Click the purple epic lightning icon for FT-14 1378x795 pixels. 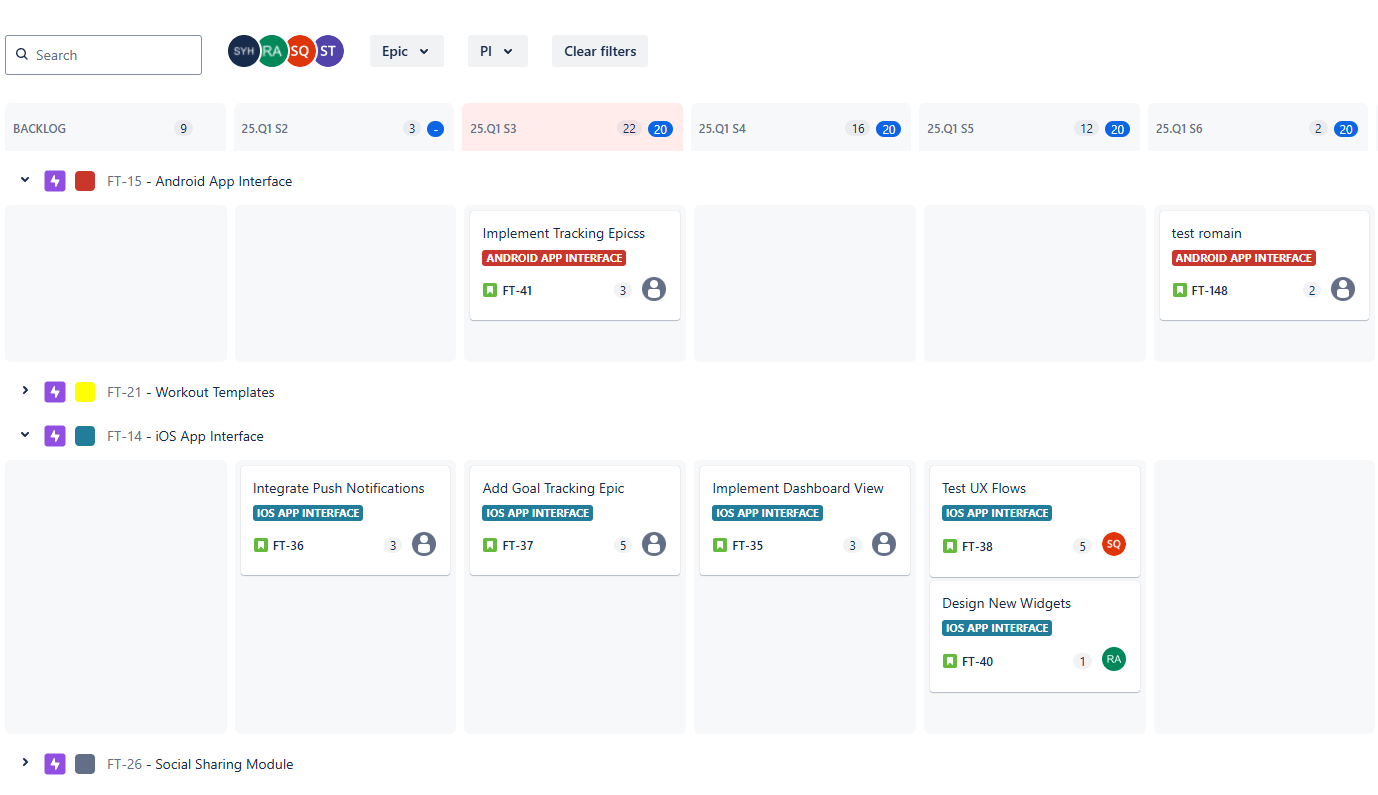(x=55, y=436)
